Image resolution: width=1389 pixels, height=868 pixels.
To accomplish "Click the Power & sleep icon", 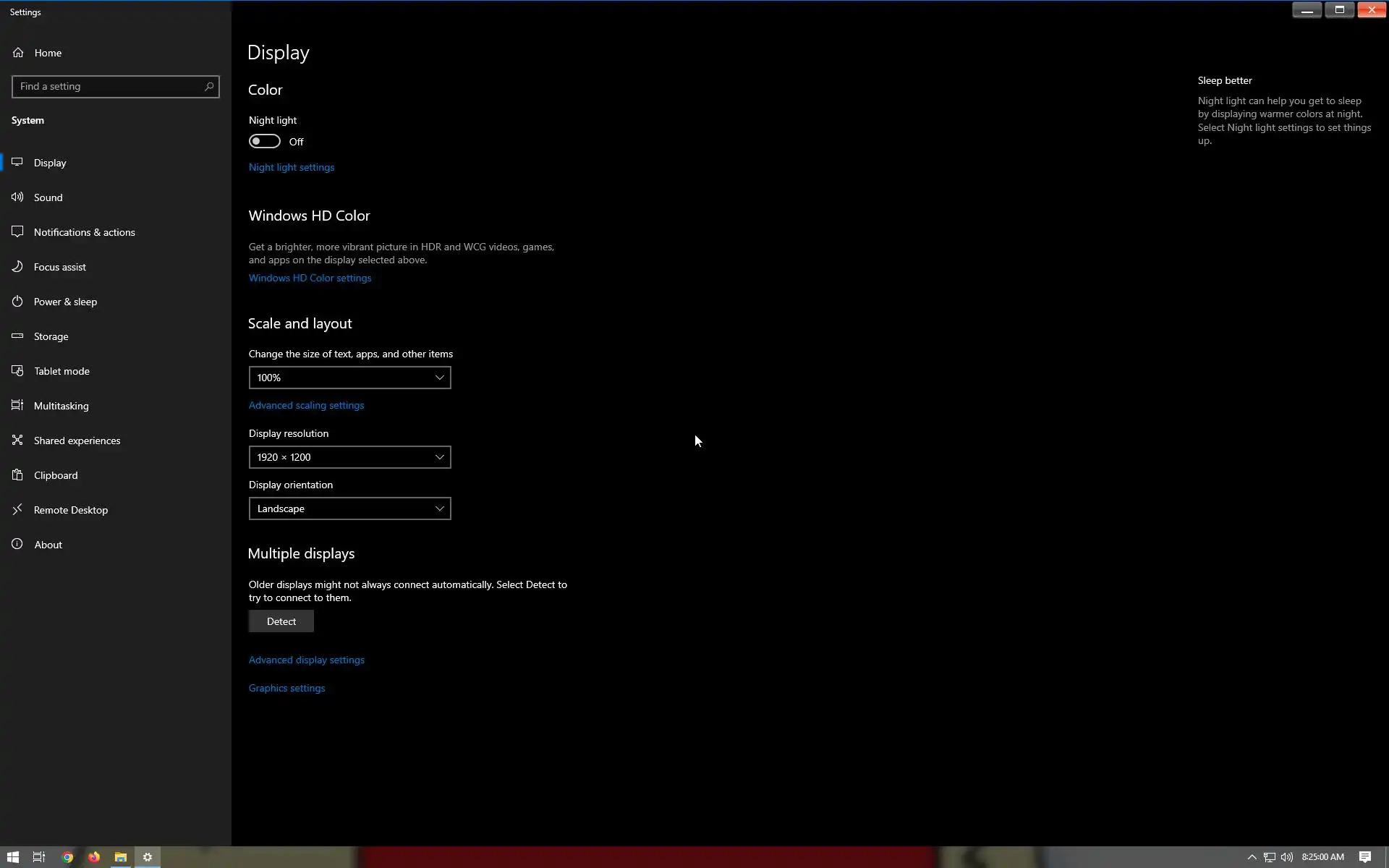I will coord(17,302).
